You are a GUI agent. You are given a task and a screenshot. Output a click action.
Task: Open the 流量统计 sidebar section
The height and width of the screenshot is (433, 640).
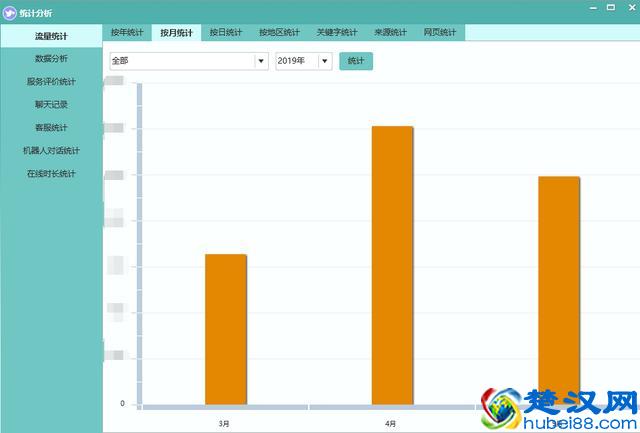tap(51, 36)
